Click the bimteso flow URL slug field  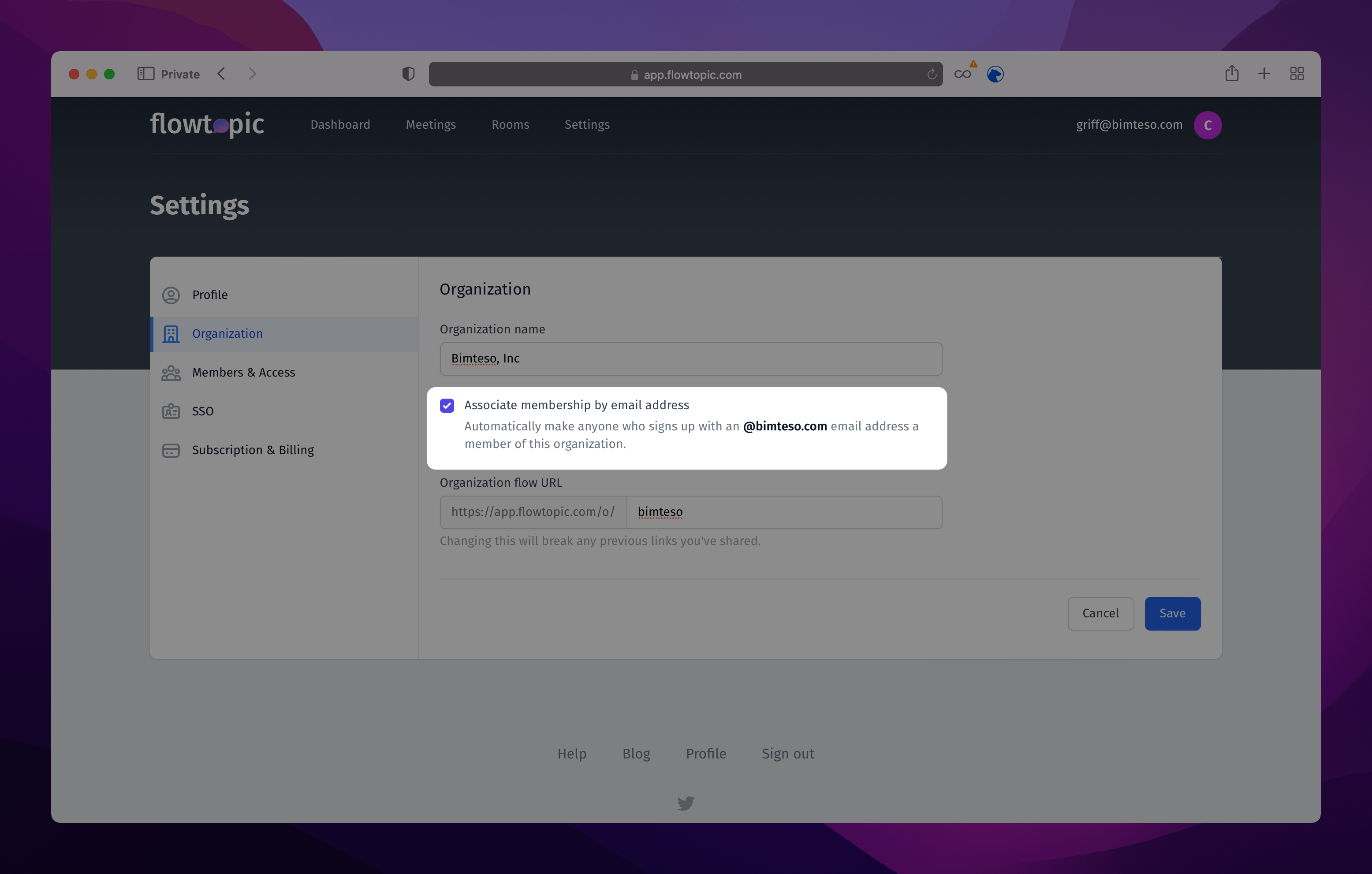[784, 512]
